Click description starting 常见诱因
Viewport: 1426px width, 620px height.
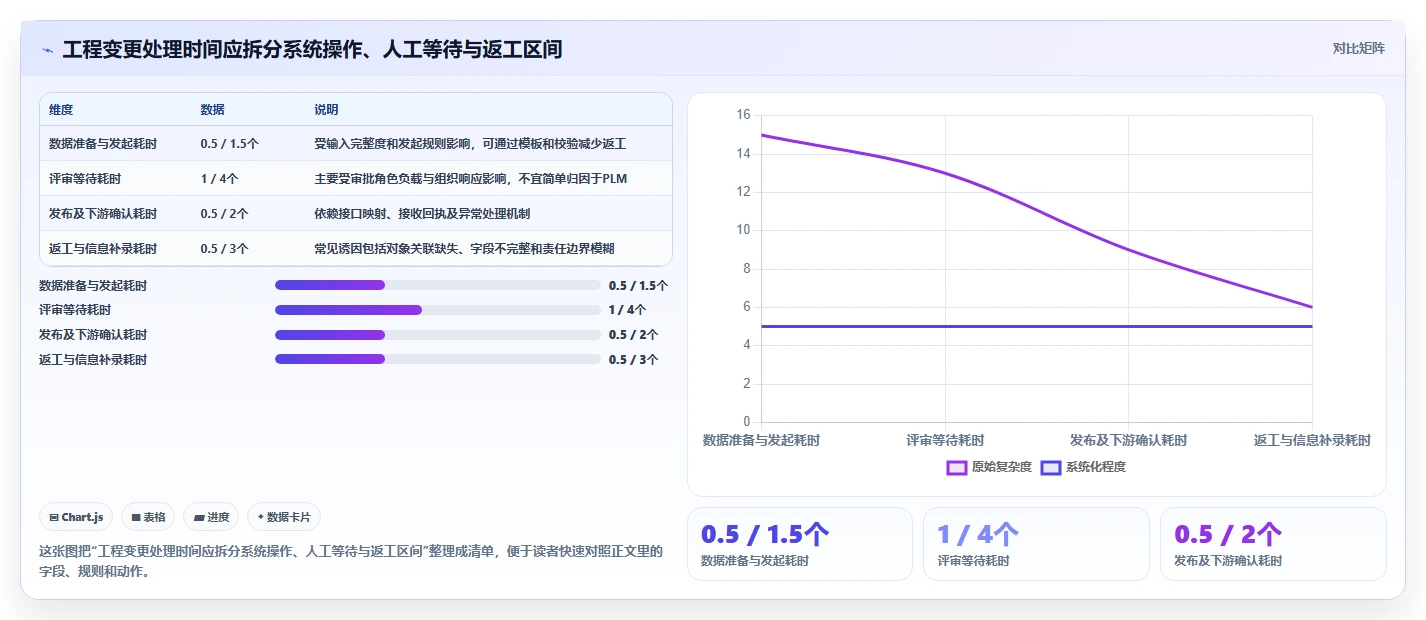pyautogui.click(x=464, y=248)
